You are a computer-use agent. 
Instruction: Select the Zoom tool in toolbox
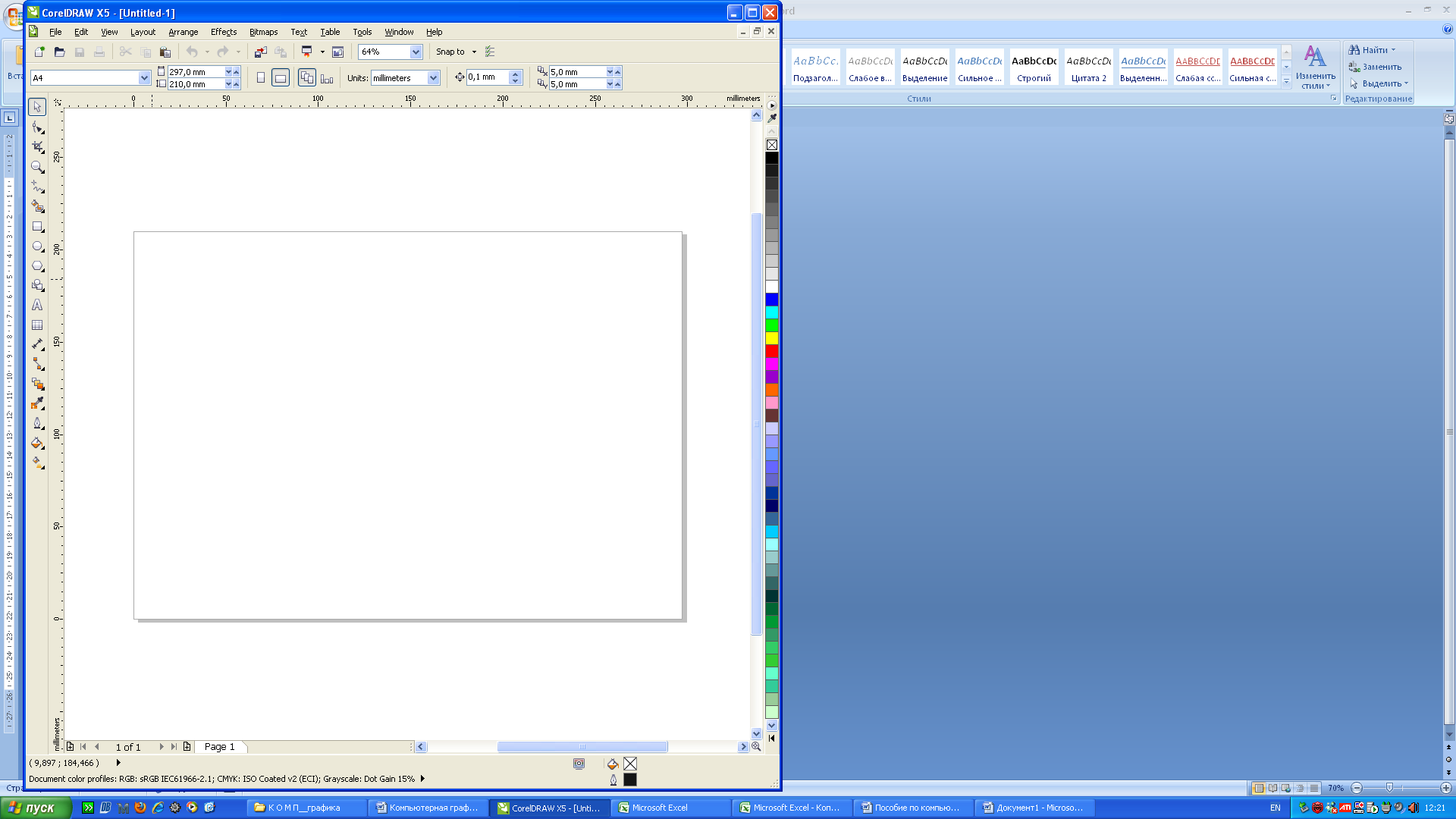[37, 167]
